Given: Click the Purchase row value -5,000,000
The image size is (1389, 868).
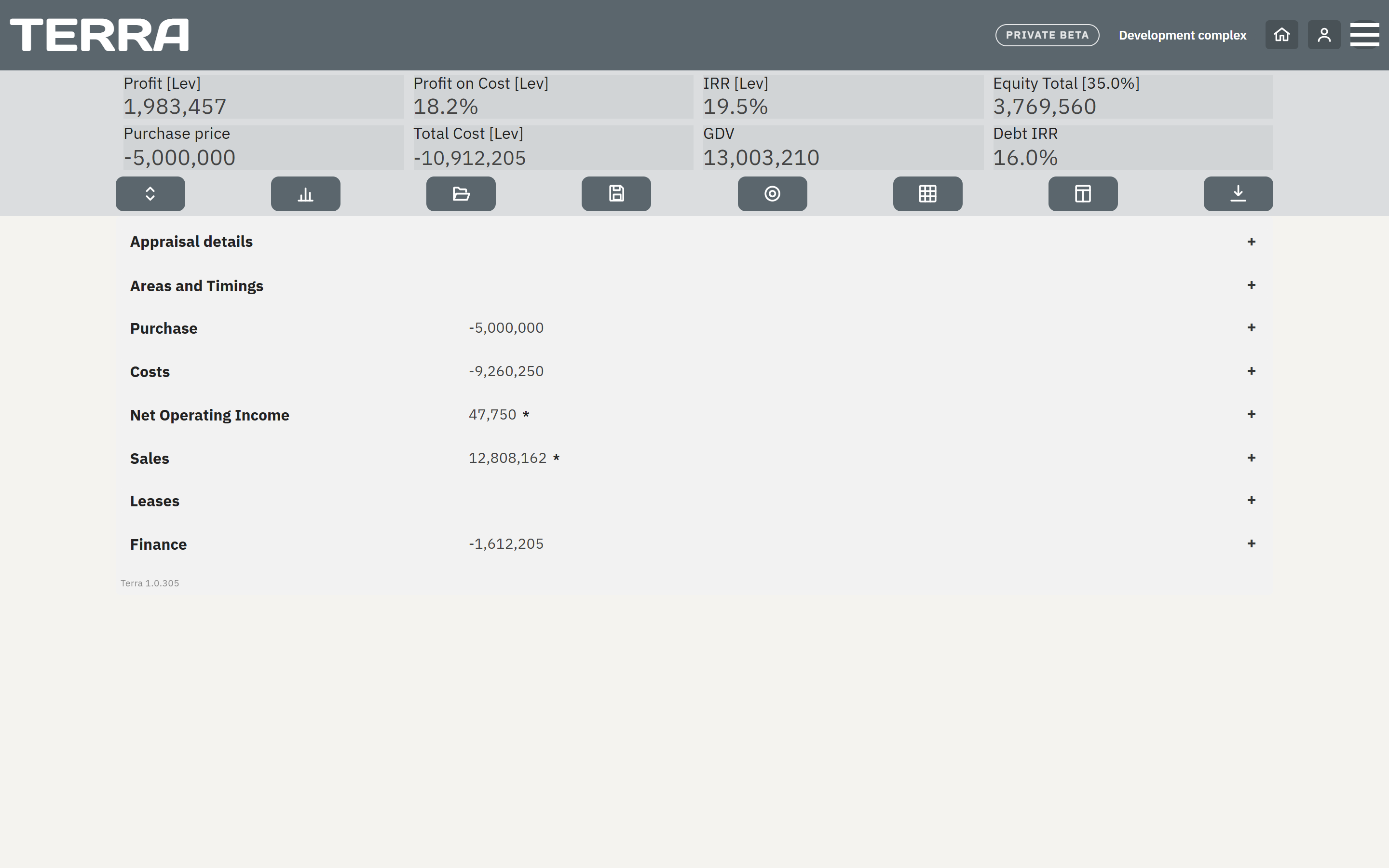Looking at the screenshot, I should tap(506, 328).
